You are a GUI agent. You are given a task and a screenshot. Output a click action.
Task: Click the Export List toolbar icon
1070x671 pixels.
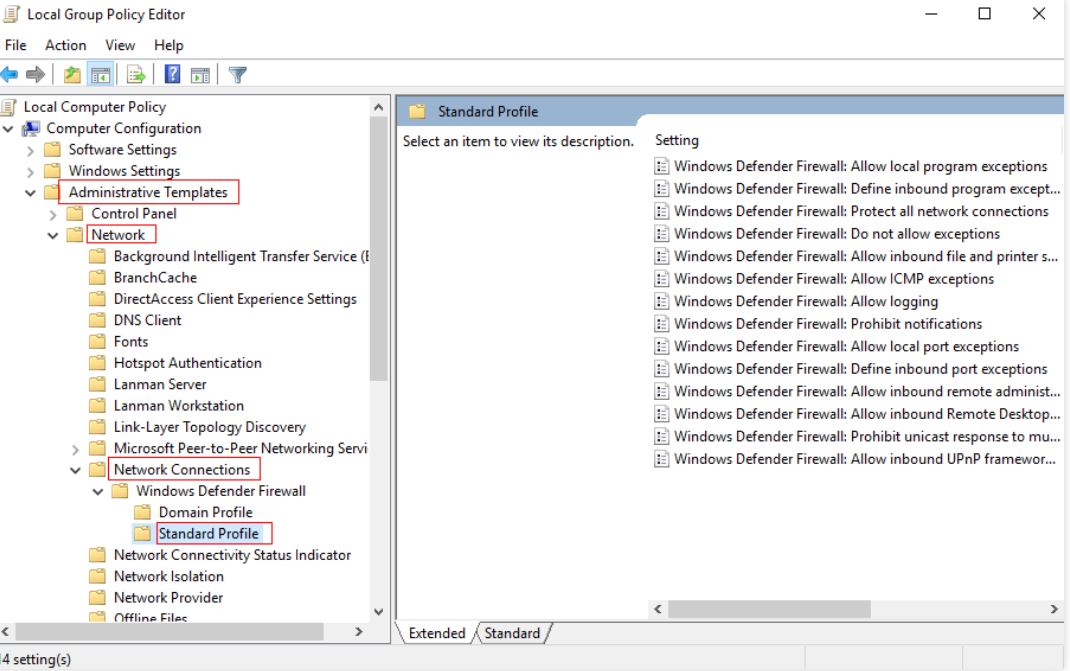(x=136, y=75)
